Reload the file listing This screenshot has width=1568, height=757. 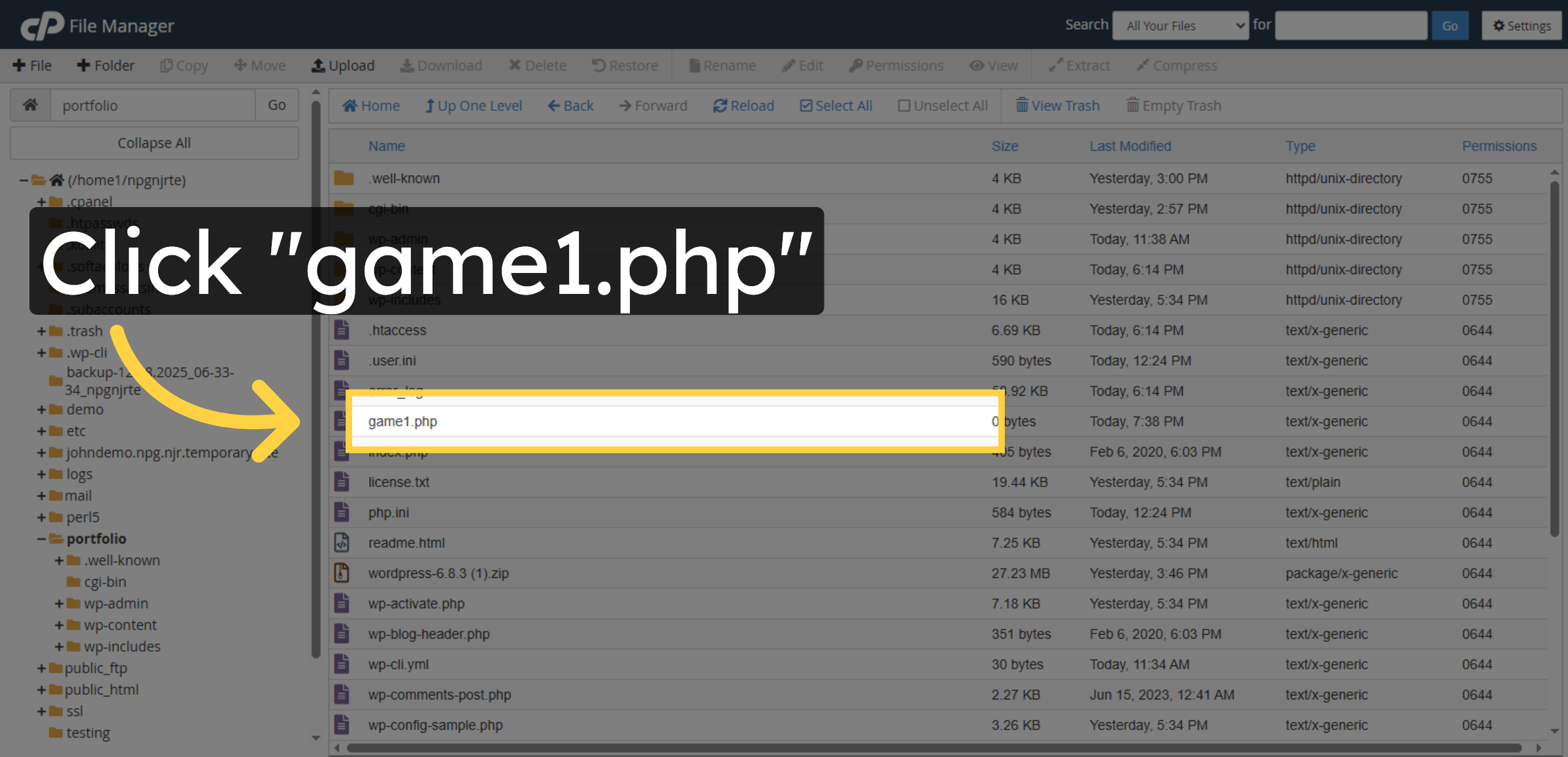click(743, 105)
